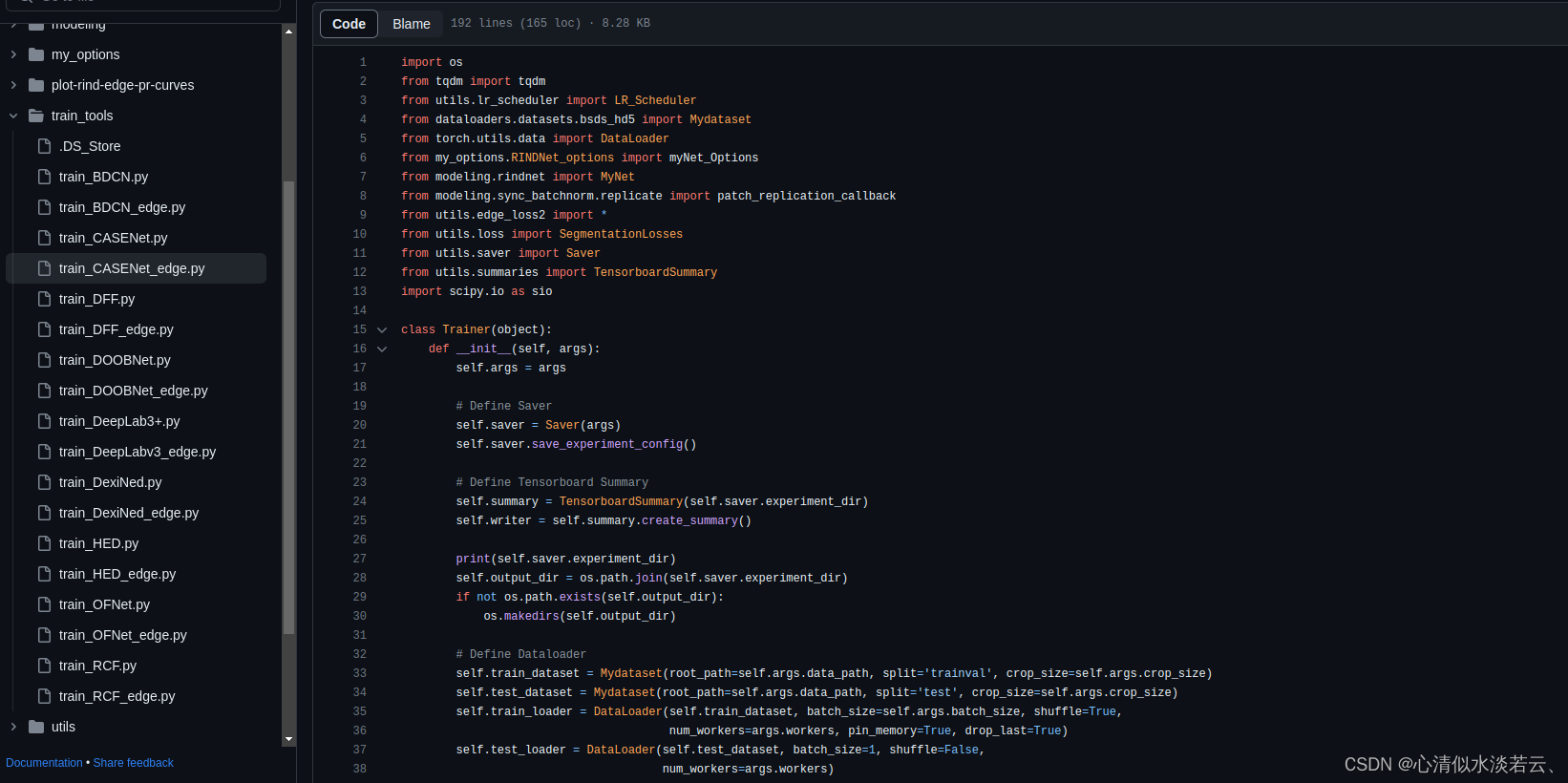Expand the my_options folder chevron

click(13, 54)
